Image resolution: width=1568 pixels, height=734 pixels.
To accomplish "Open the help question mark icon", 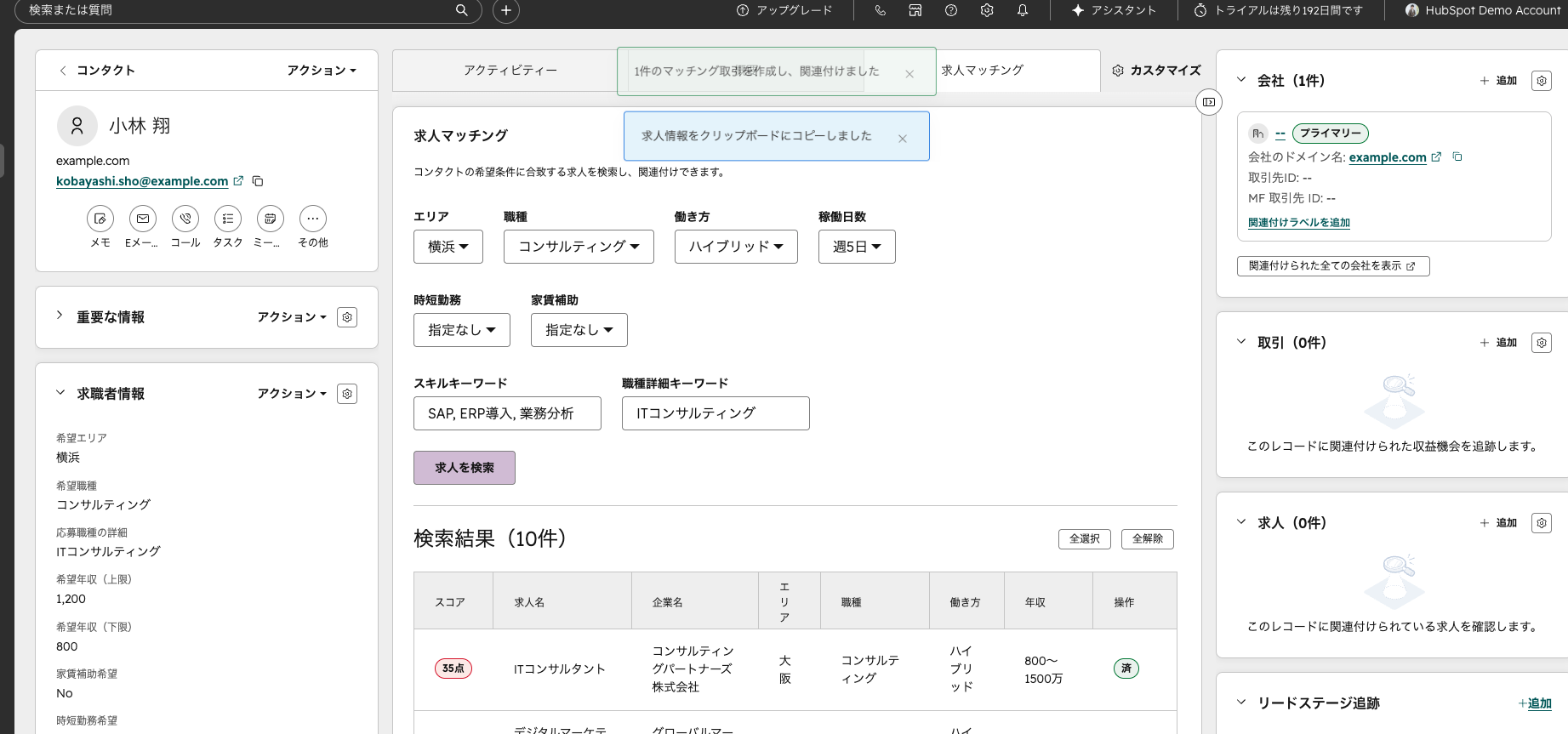I will coord(951,10).
